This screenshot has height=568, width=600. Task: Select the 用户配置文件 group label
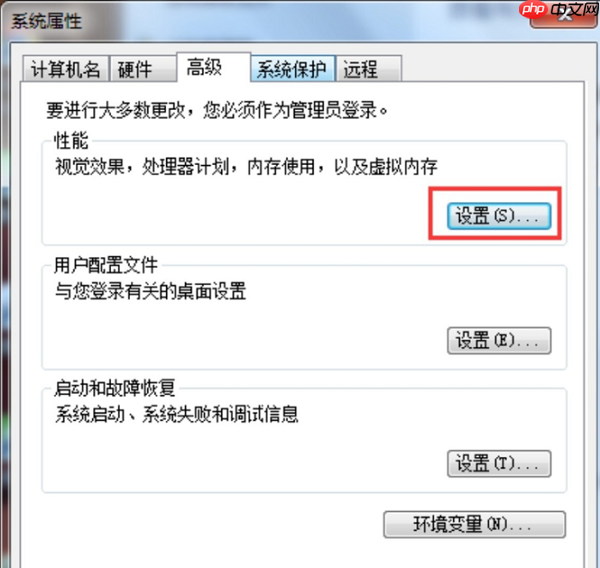[x=106, y=265]
